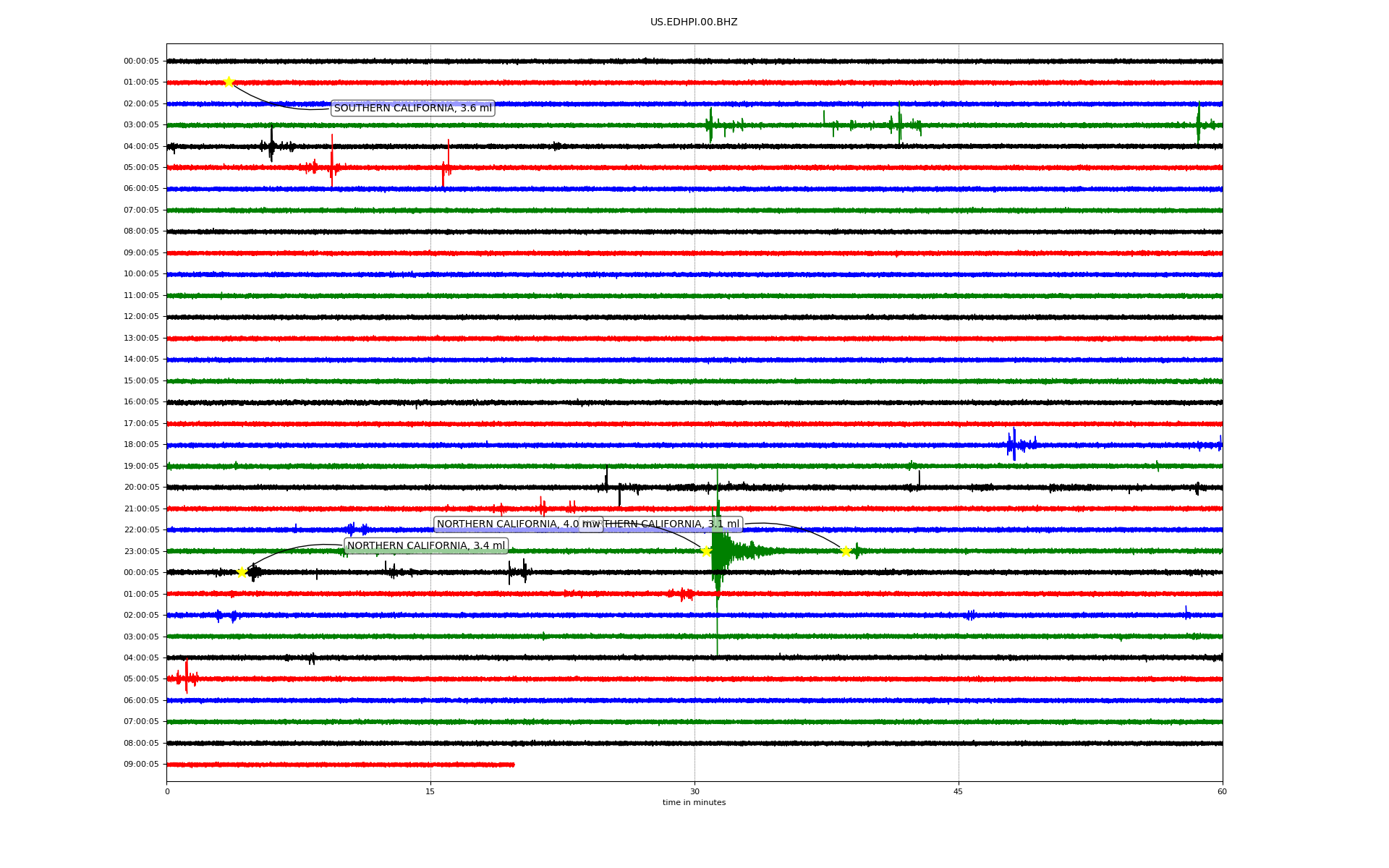The height and width of the screenshot is (868, 1389).
Task: Click the 23:00:05 row time label
Action: coord(141,551)
